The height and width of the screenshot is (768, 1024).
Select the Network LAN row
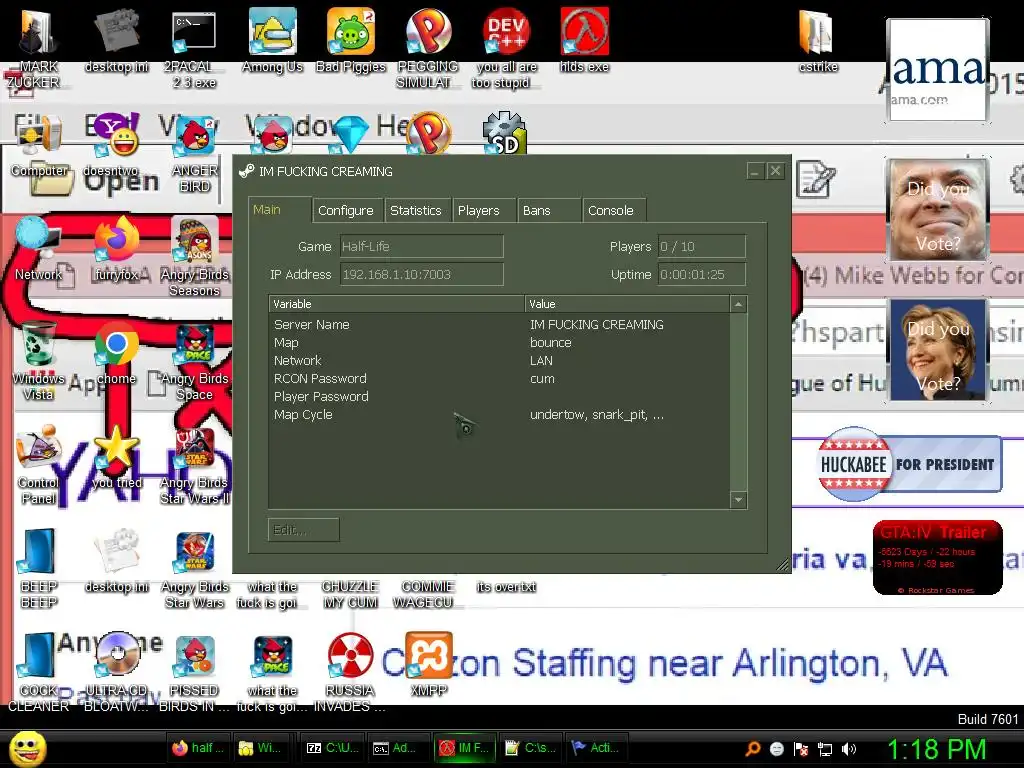(x=500, y=360)
